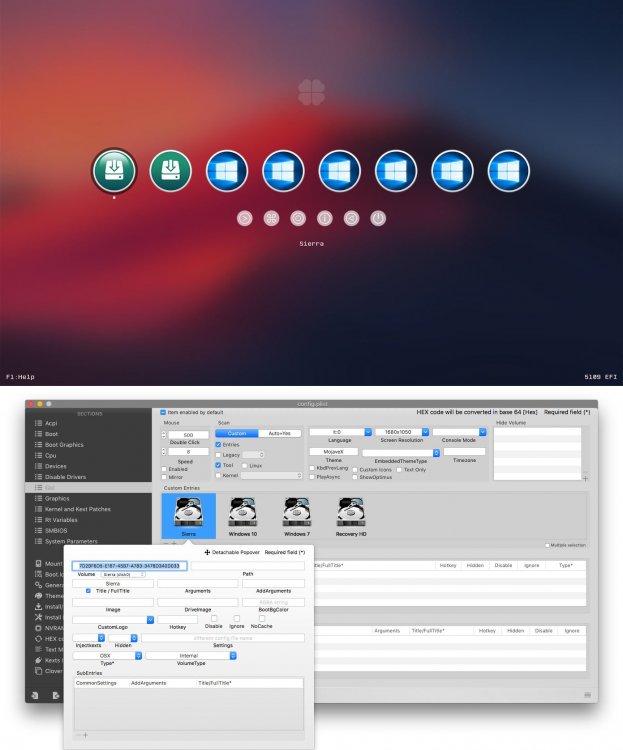Enable the Mouse Mirror checkbox

(164, 477)
